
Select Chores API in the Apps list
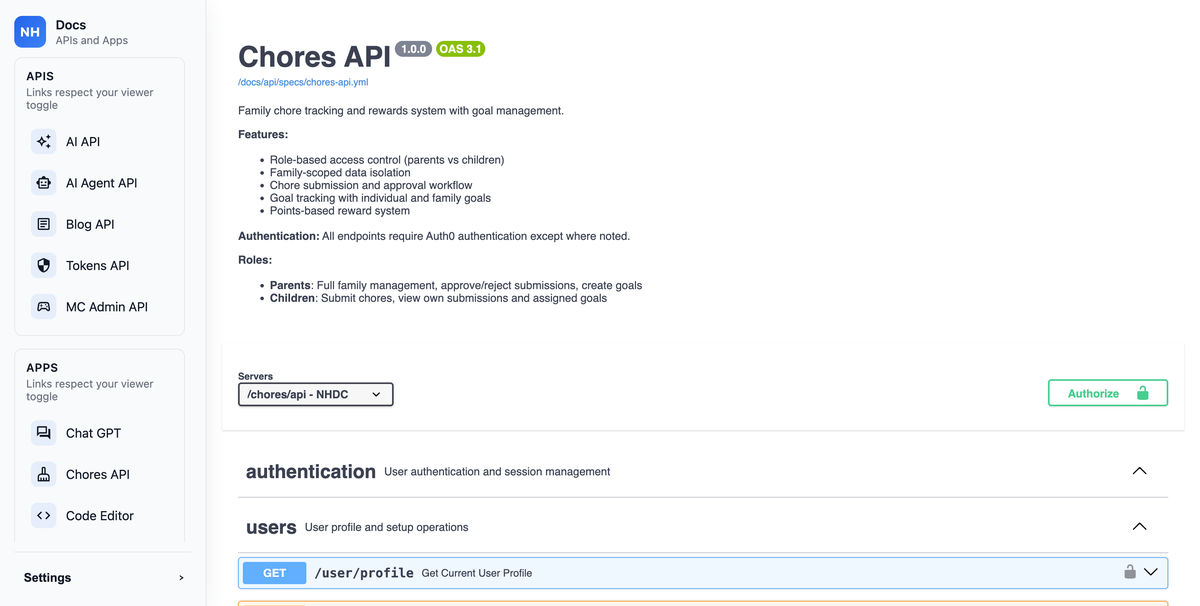click(99, 473)
